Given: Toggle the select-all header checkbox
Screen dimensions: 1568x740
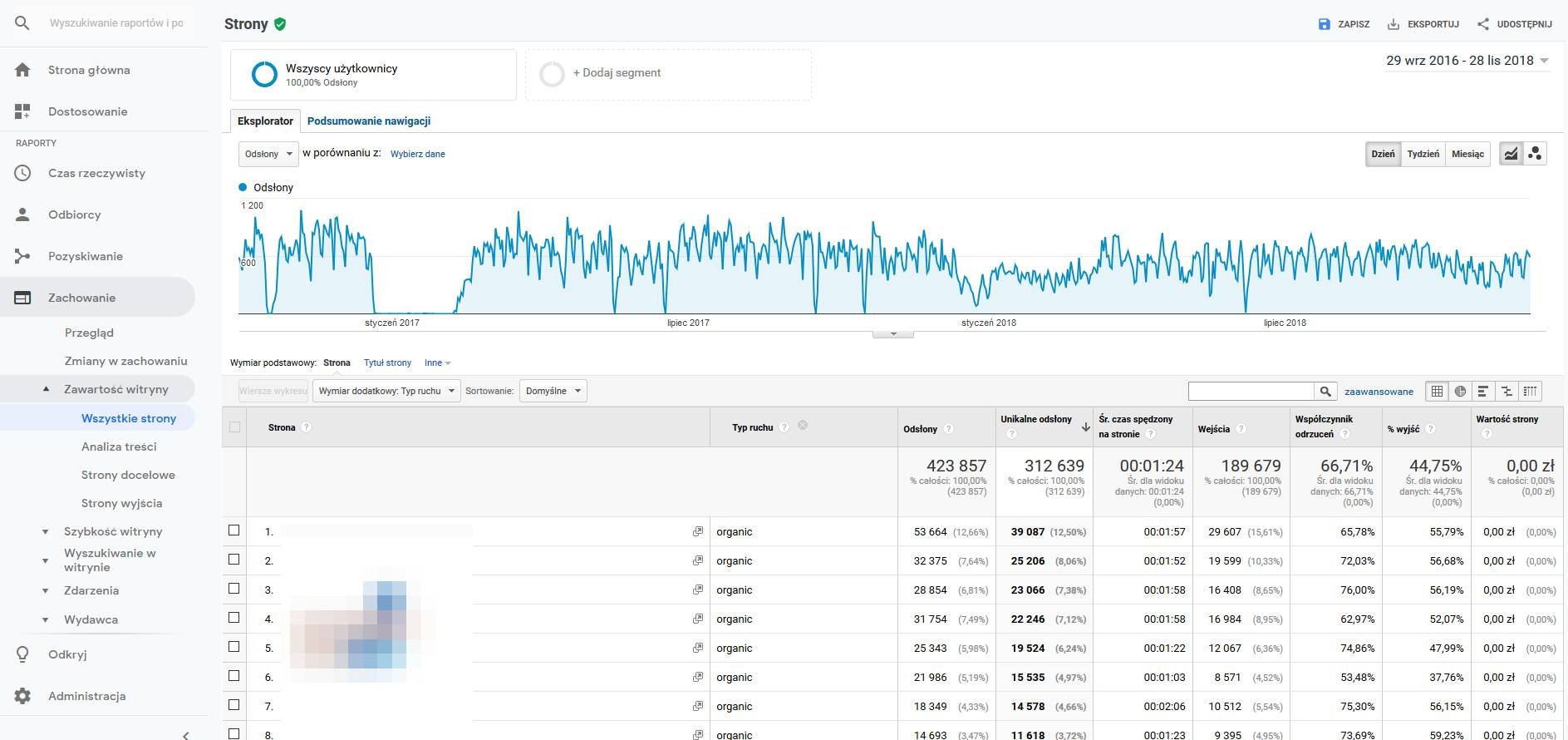Looking at the screenshot, I should point(234,427).
